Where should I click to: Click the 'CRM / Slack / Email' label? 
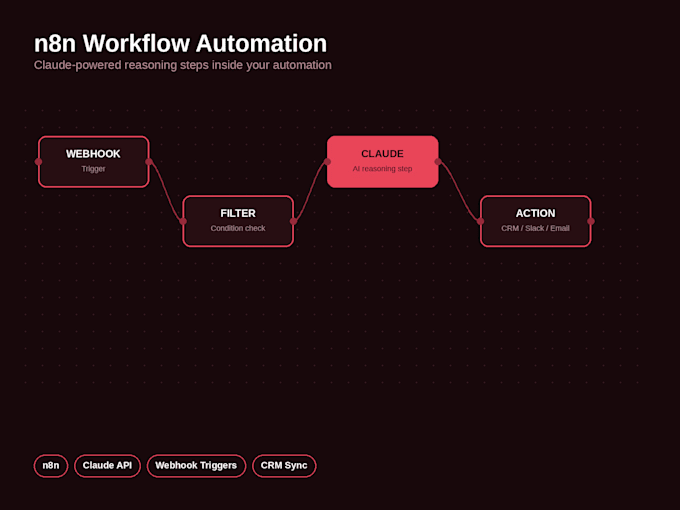535,228
